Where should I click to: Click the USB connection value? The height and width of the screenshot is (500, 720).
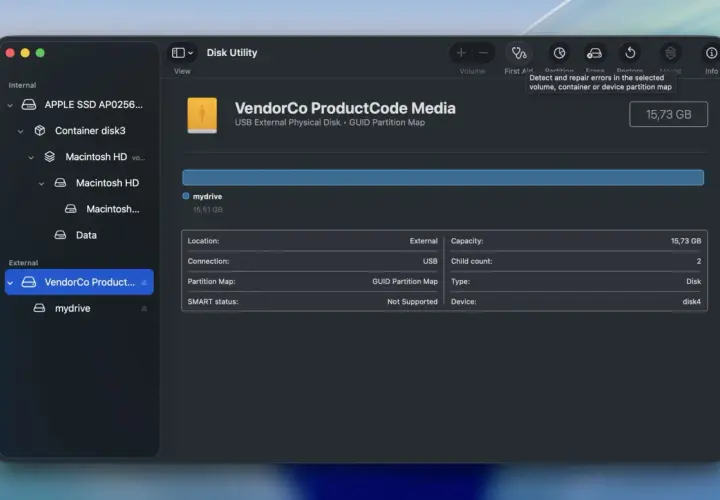coord(430,261)
